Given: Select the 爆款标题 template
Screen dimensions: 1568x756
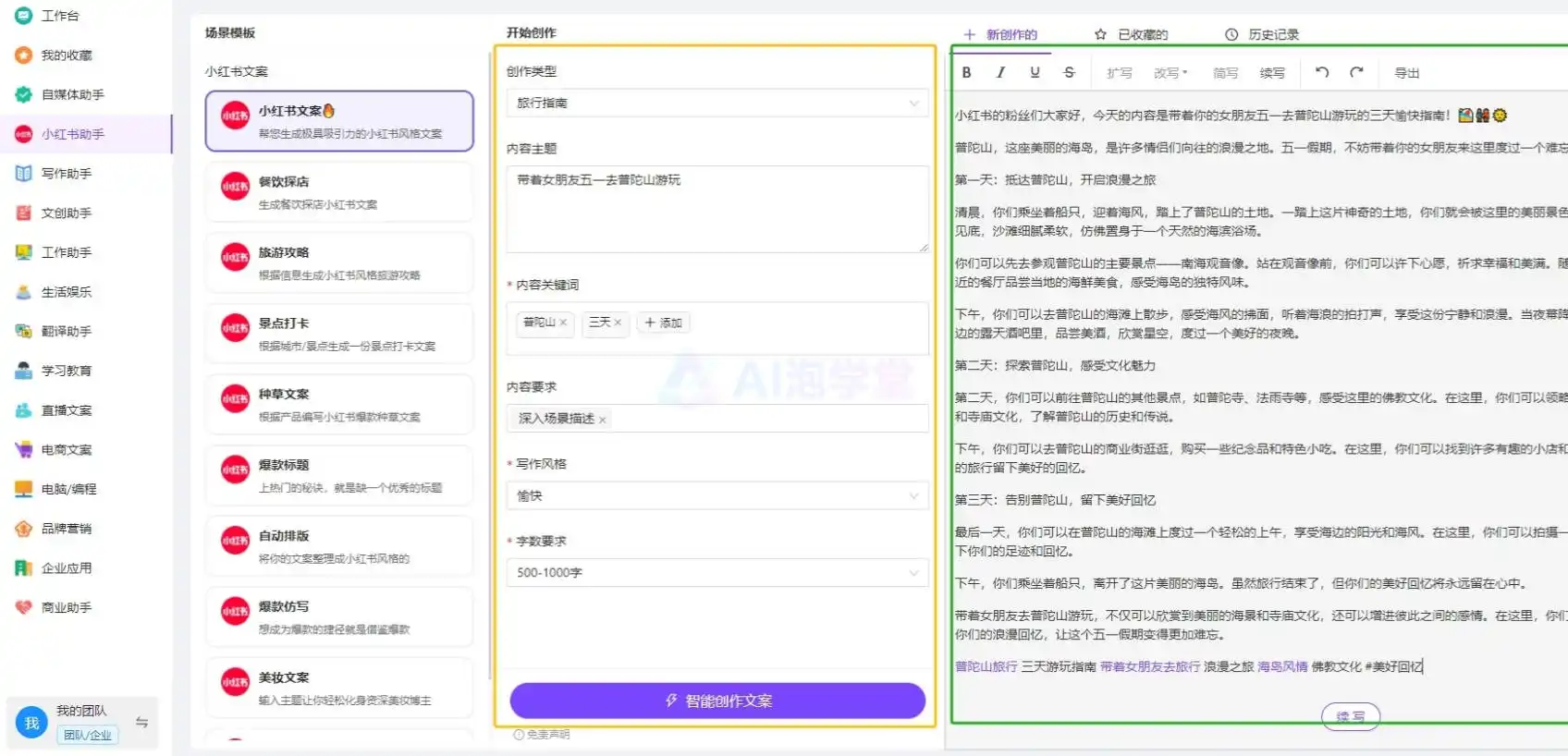Looking at the screenshot, I should [339, 476].
